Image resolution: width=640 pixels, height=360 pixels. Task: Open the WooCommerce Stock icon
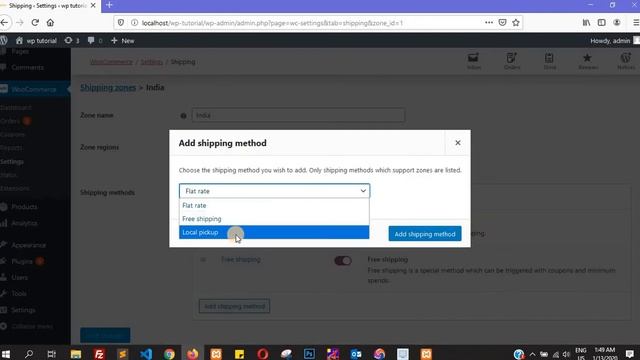click(x=549, y=61)
